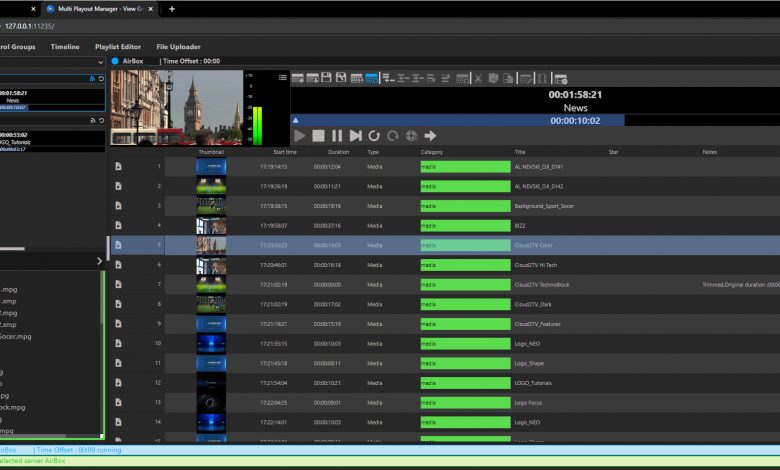Click the Timeline menu item
The image size is (780, 470).
(65, 47)
